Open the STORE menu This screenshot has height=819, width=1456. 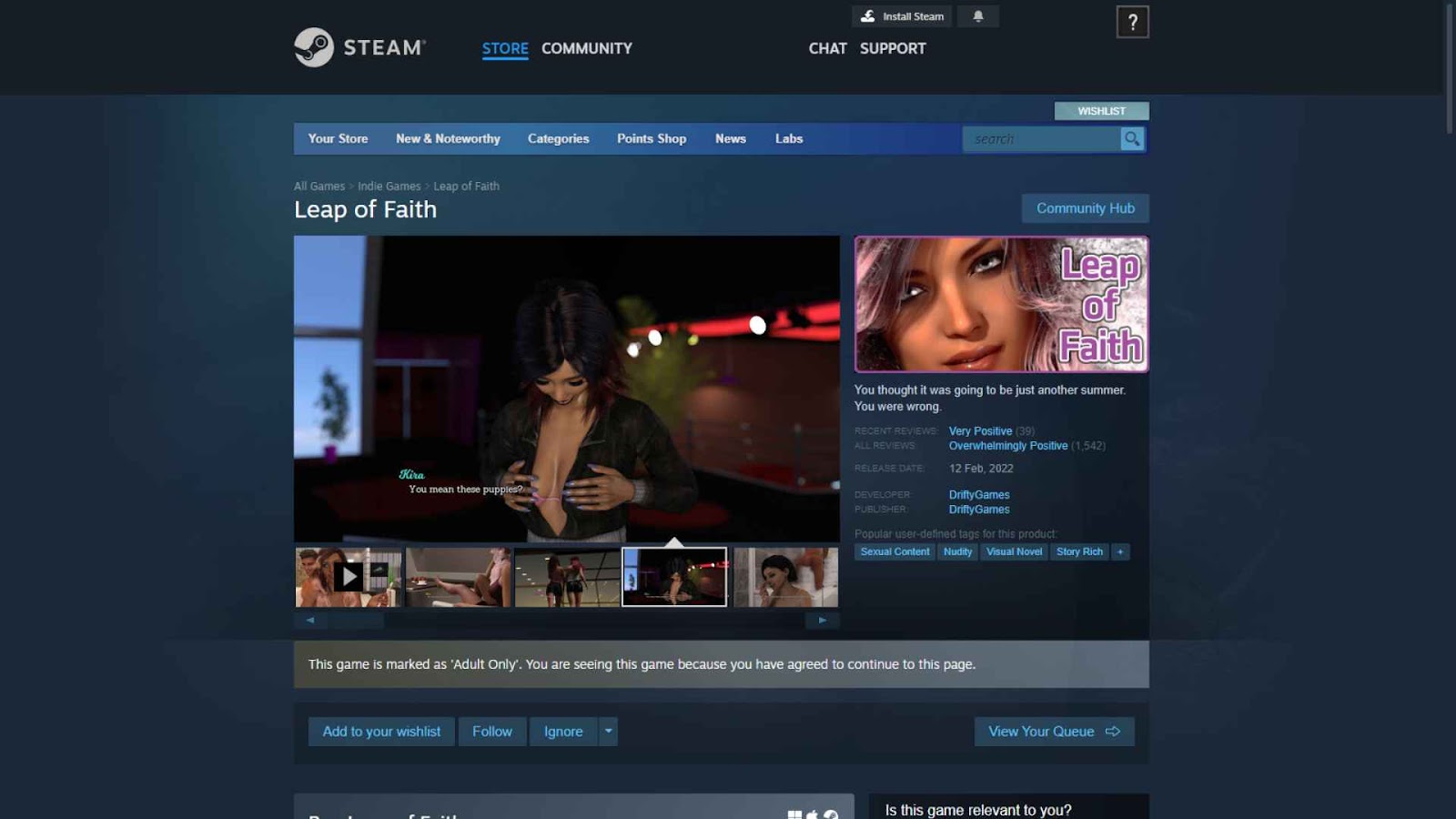click(505, 48)
